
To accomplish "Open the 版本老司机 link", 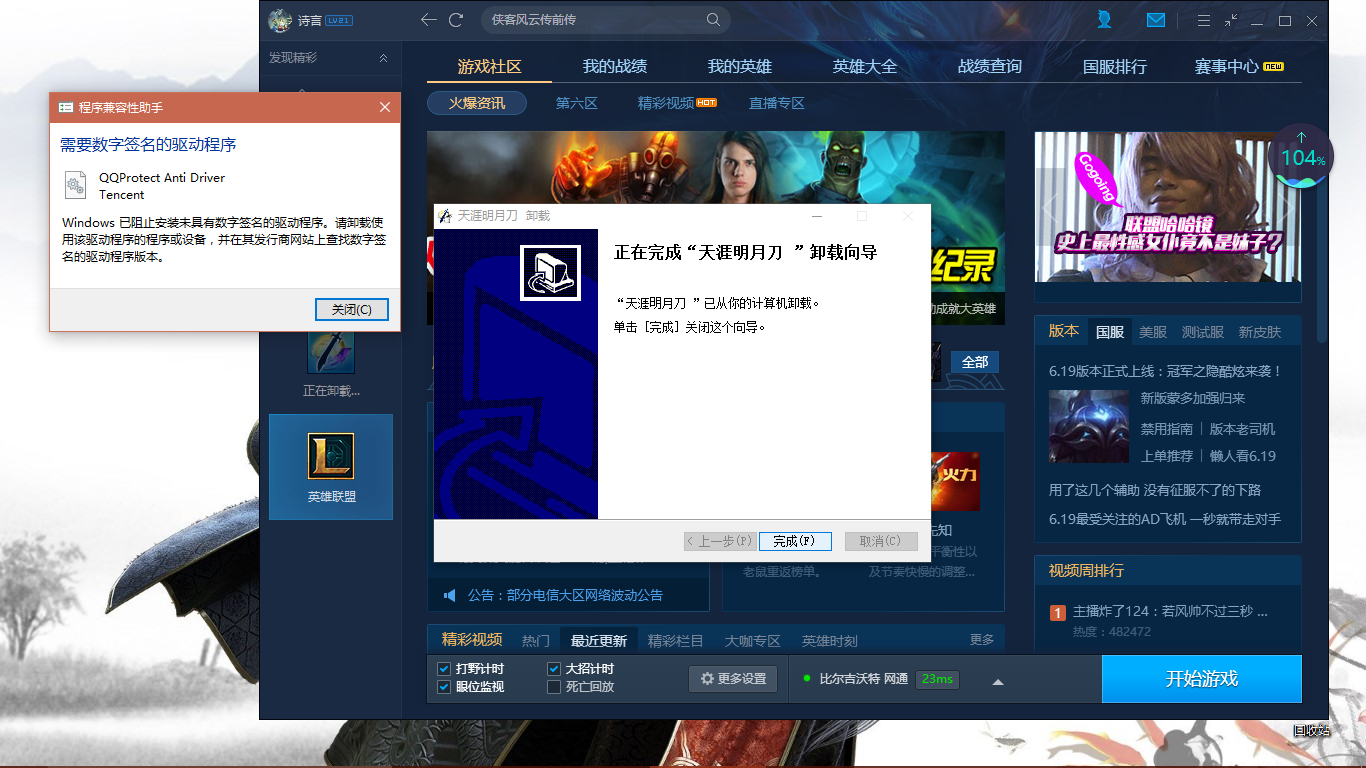I will coord(1243,429).
